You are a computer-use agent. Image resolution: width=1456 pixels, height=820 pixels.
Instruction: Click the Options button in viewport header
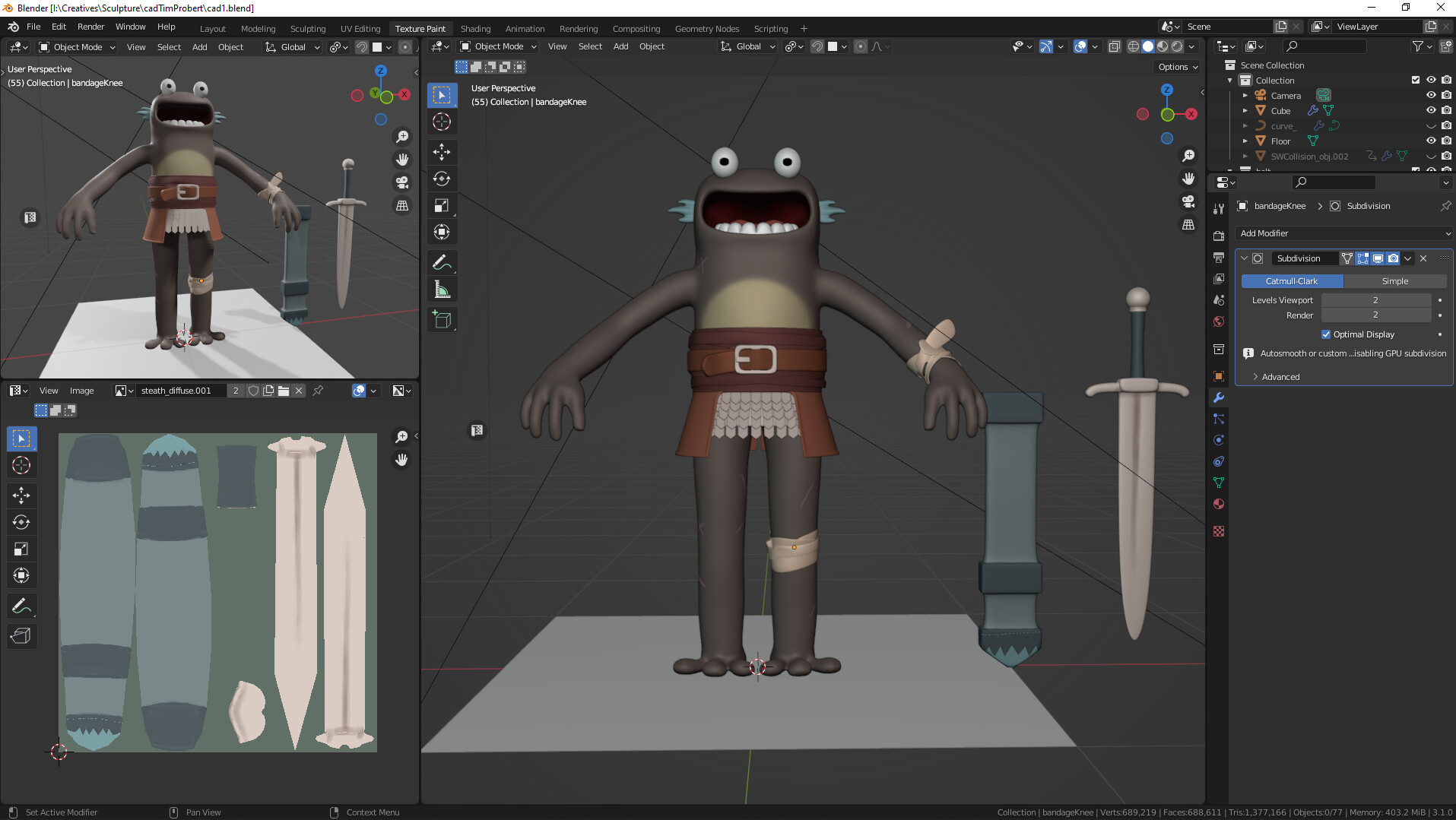tap(1177, 67)
